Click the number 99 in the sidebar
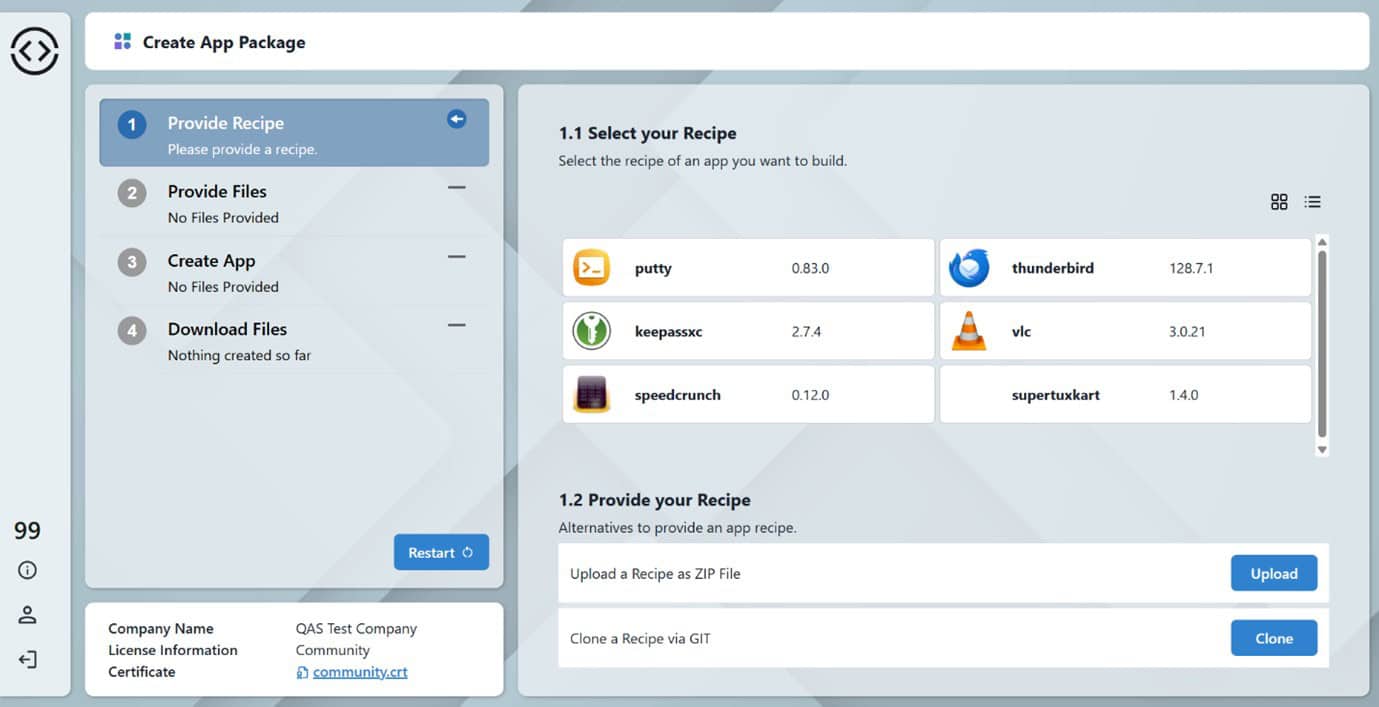Image resolution: width=1379 pixels, height=707 pixels. click(28, 531)
